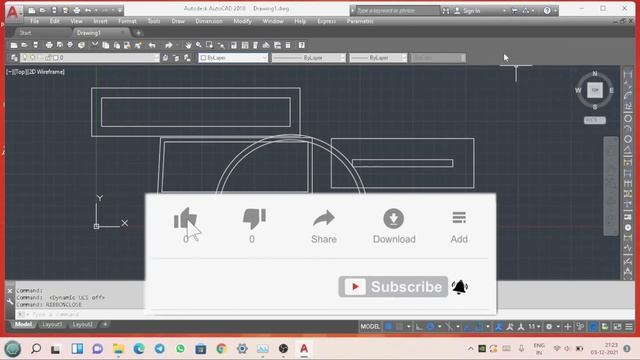Select the Circle tool in right Draw toolbar
Image resolution: width=640 pixels, height=360 pixels.
(x=628, y=119)
